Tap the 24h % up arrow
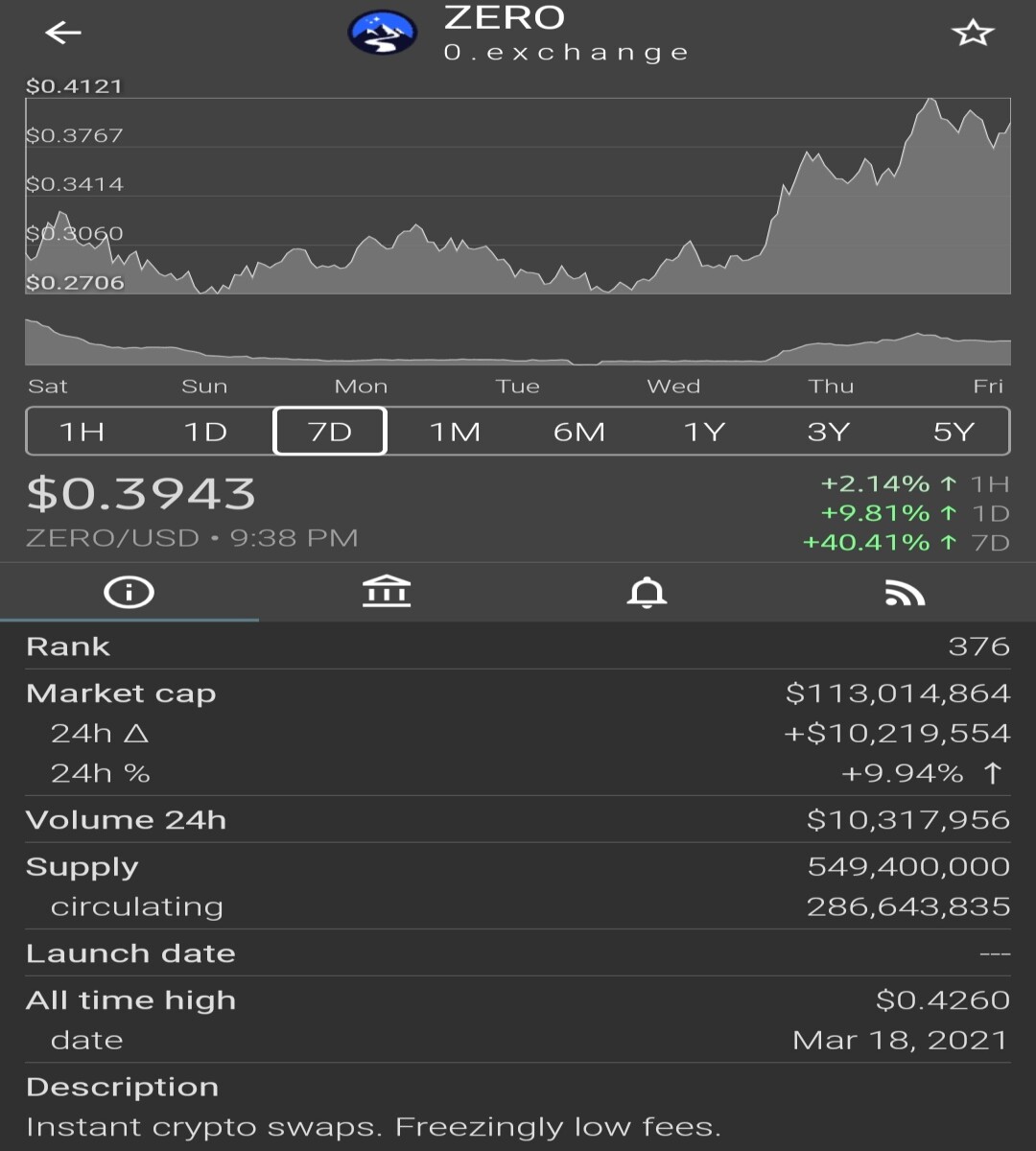 pyautogui.click(x=994, y=773)
